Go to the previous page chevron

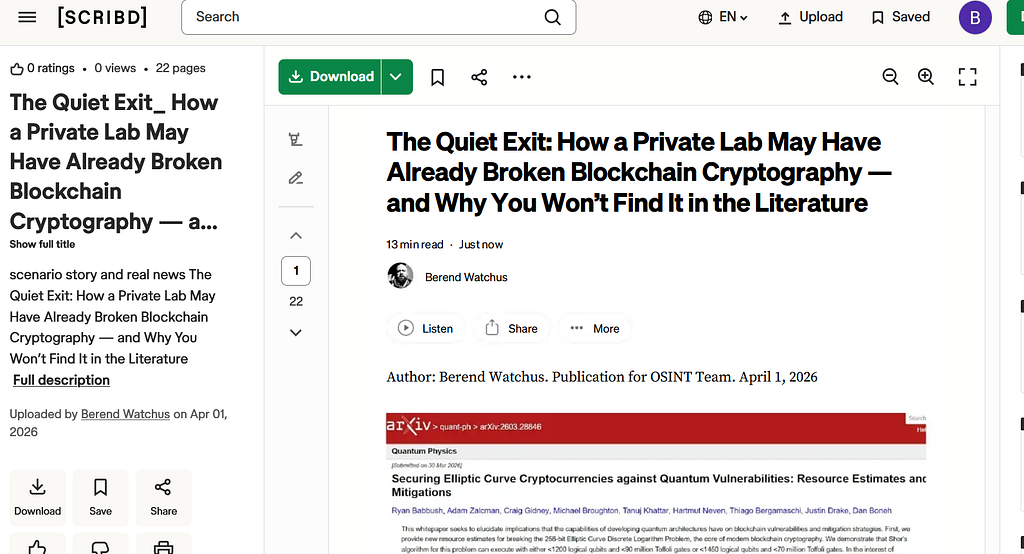pos(296,236)
